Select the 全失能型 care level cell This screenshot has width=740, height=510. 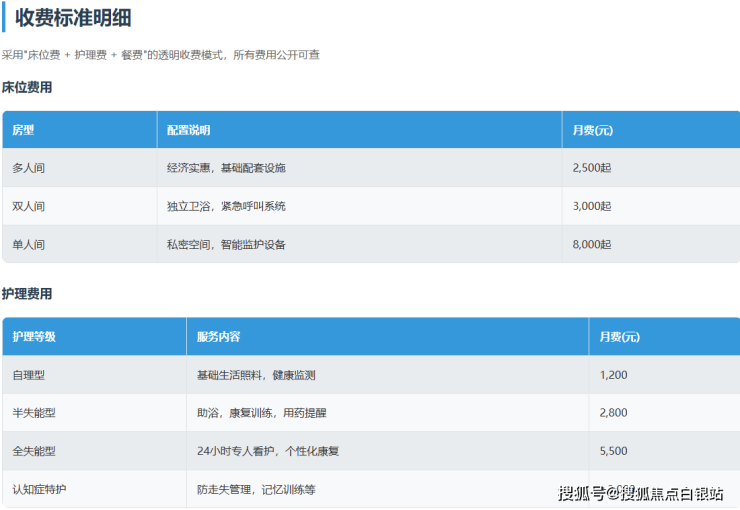[x=34, y=451]
